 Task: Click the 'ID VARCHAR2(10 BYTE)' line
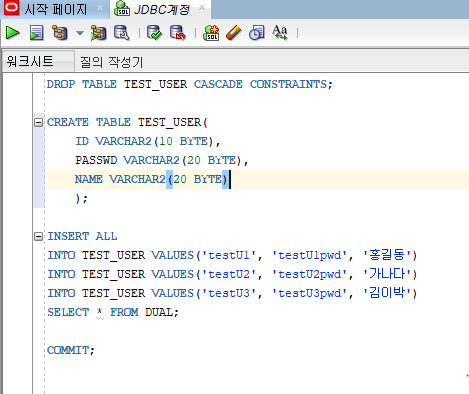(147, 141)
